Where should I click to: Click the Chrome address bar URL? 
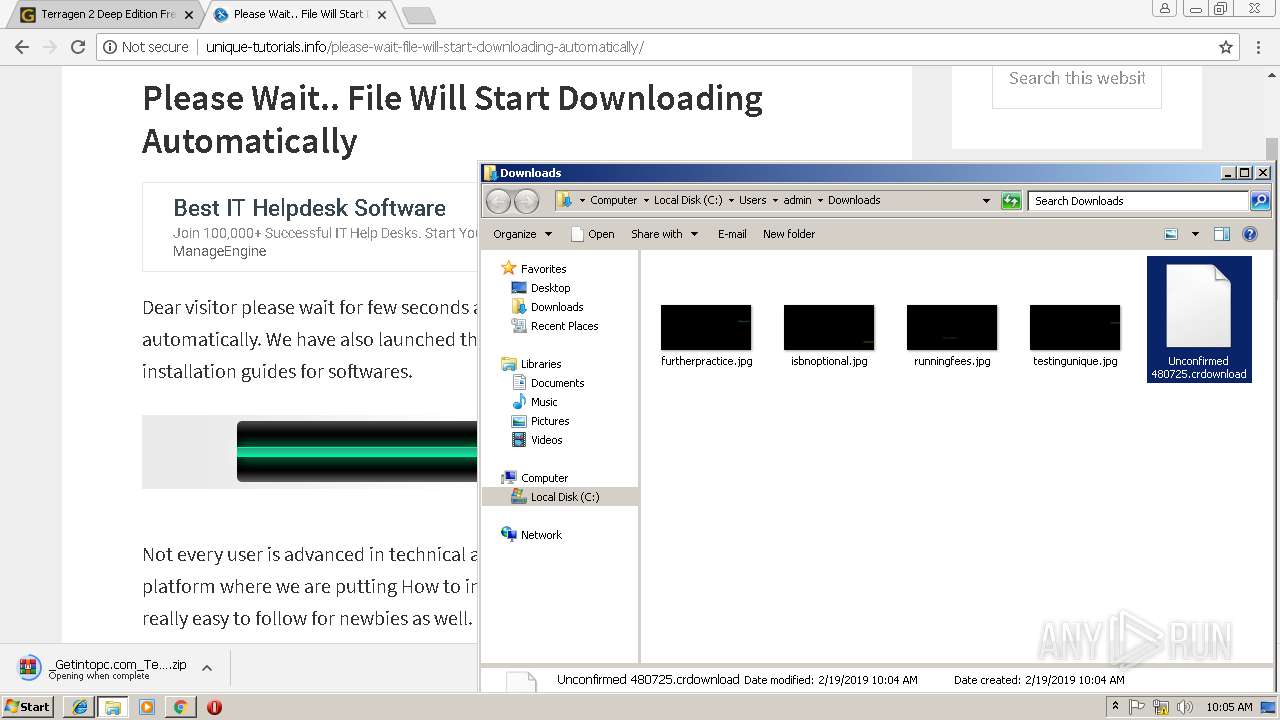(425, 47)
